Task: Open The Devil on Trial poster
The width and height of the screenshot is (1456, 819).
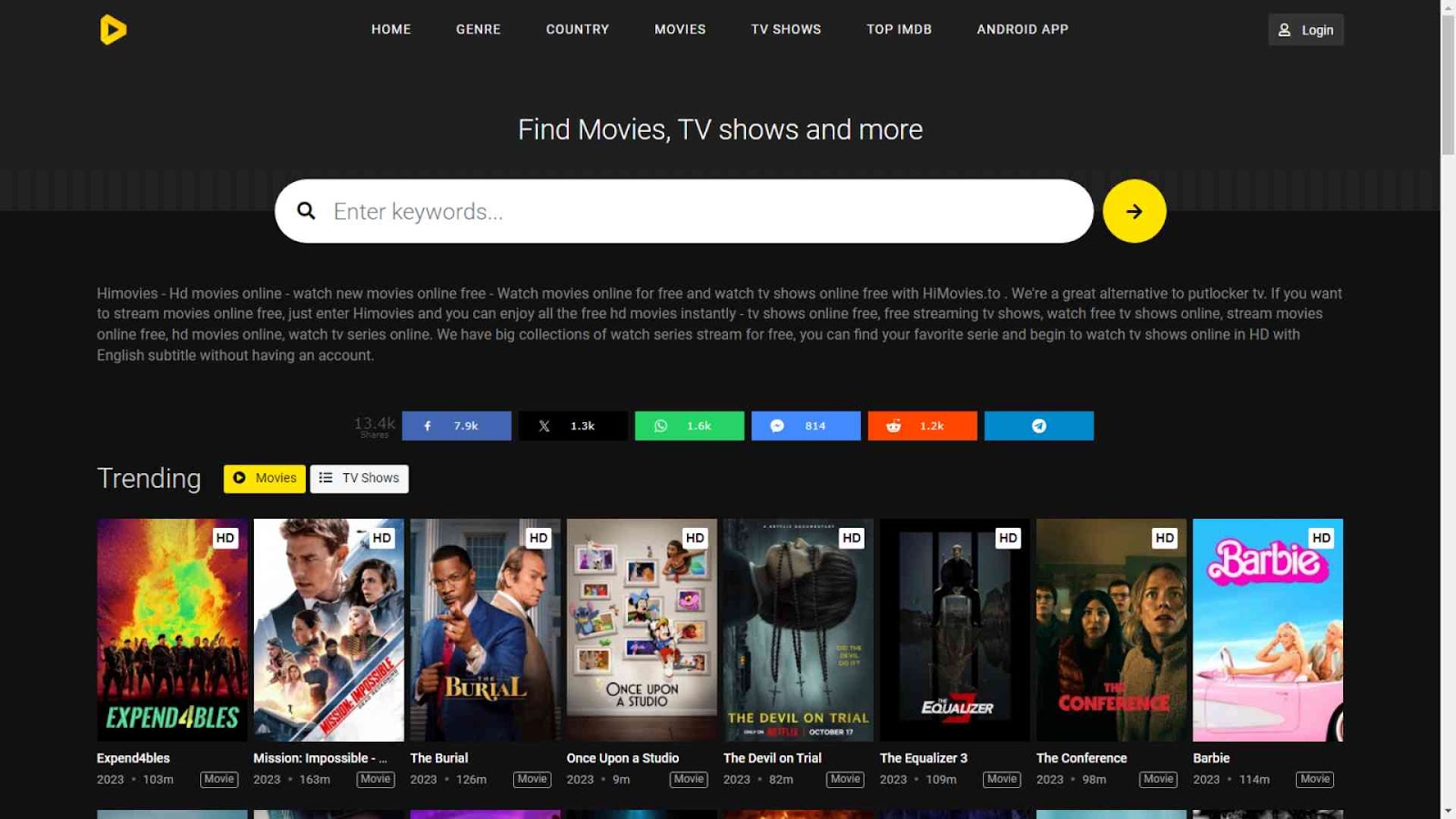Action: click(x=798, y=630)
